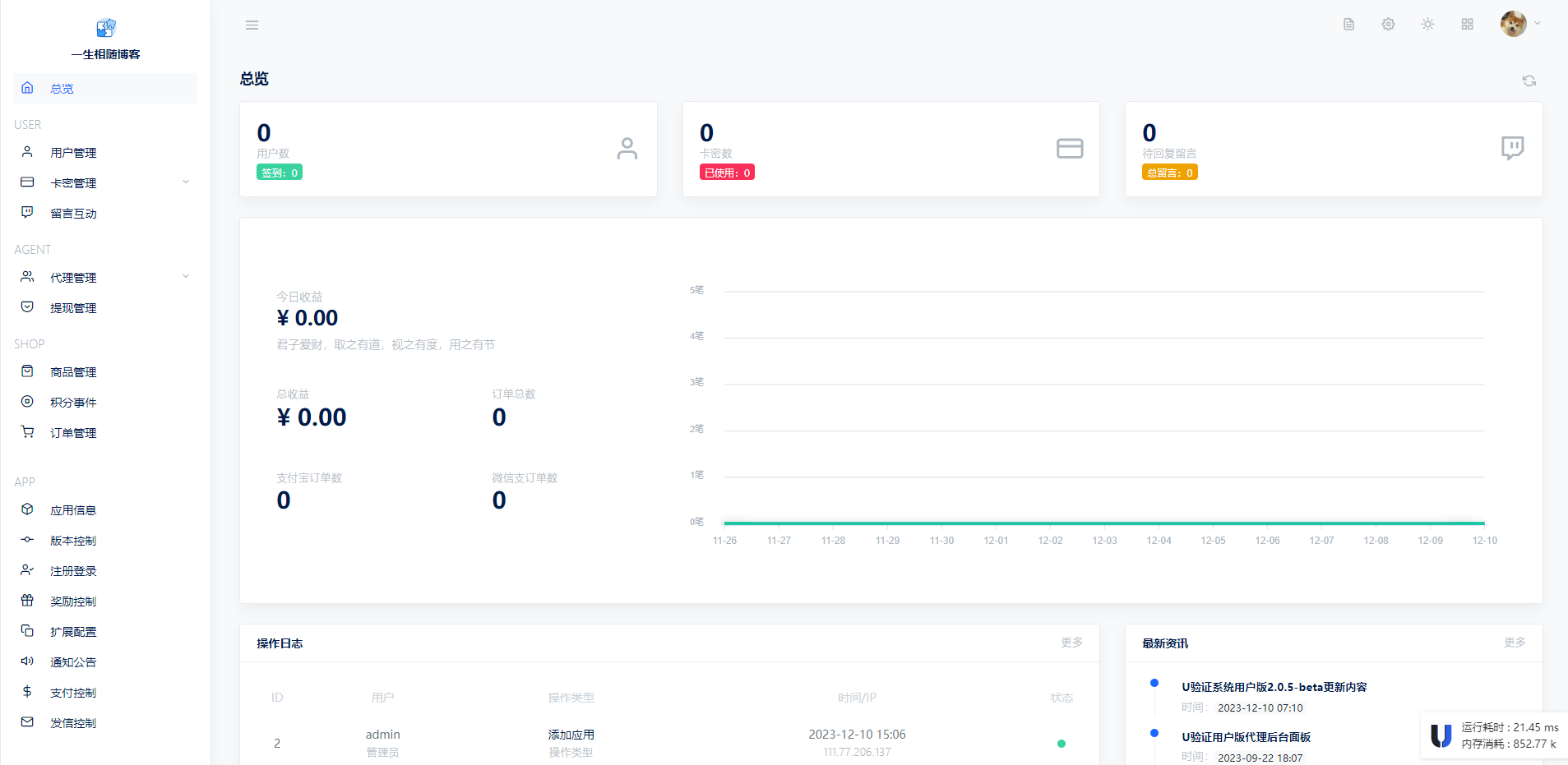1568x765 pixels.
Task: Click the green status dot on admin's log entry
Action: tap(1062, 743)
